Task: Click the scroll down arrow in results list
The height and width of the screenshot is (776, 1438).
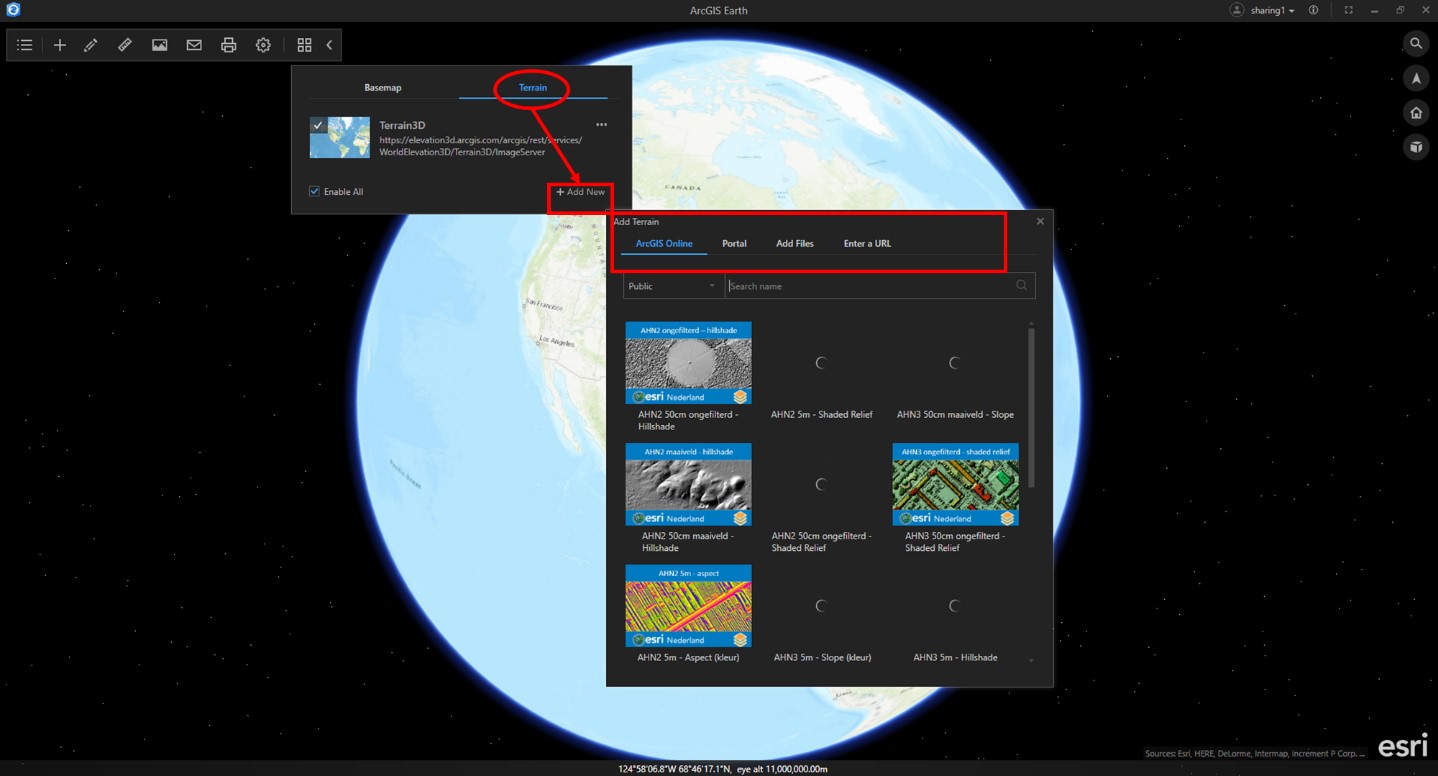Action: [1031, 660]
